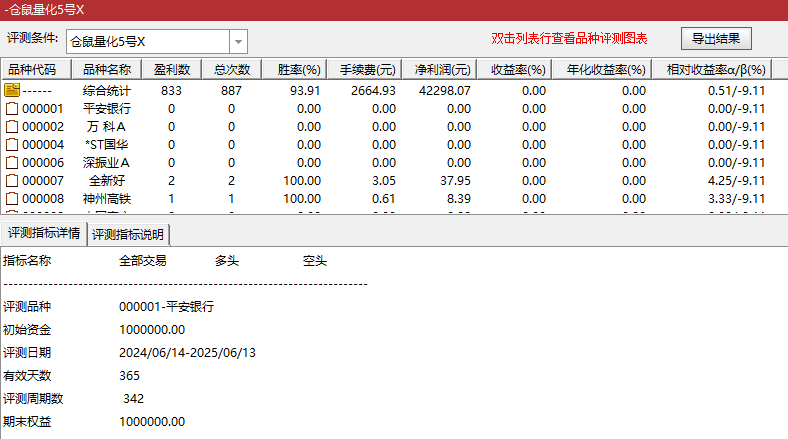The width and height of the screenshot is (788, 439).
Task: Click the document icon beside code 000007
Action: [x=12, y=181]
